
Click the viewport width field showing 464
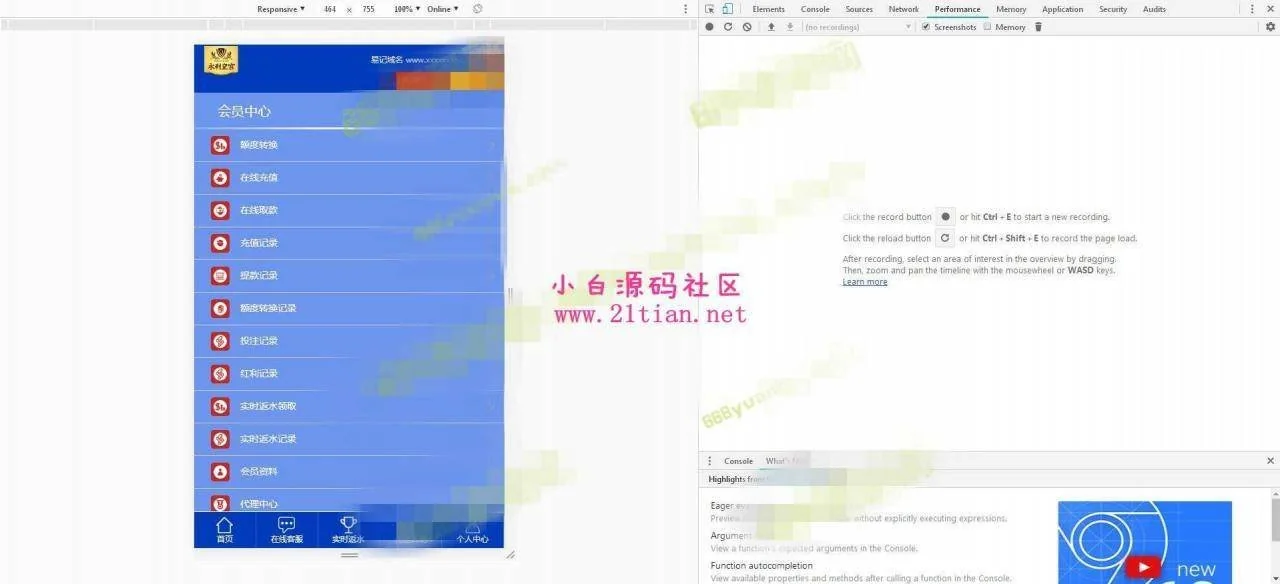(329, 9)
